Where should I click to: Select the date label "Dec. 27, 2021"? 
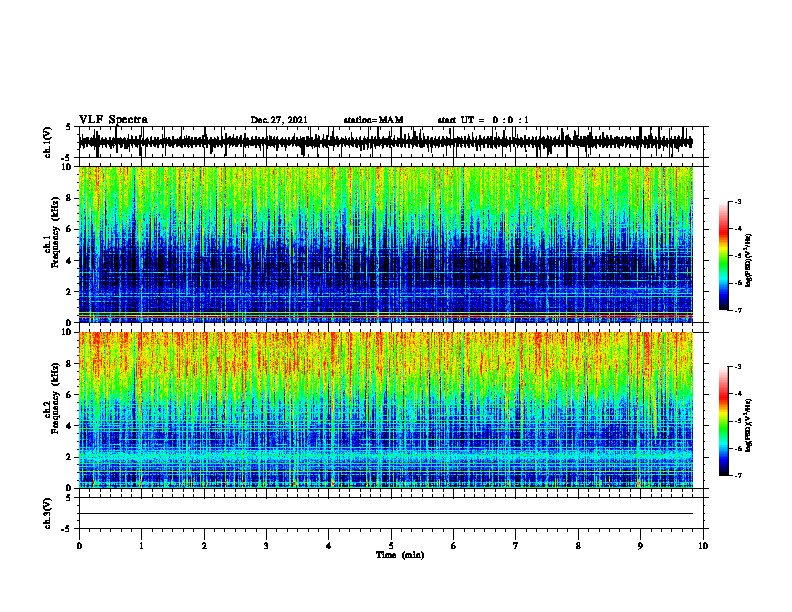click(279, 120)
